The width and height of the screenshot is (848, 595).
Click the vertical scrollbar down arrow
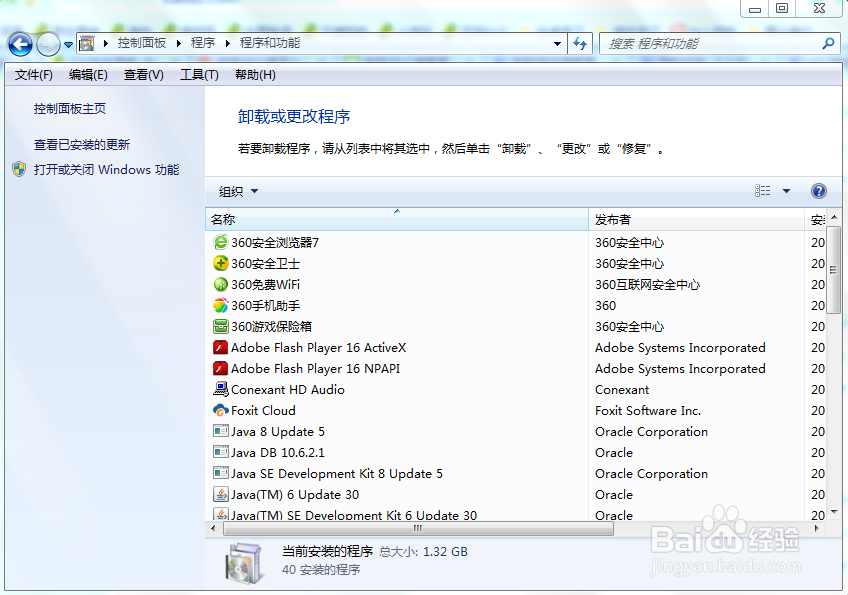pos(834,511)
